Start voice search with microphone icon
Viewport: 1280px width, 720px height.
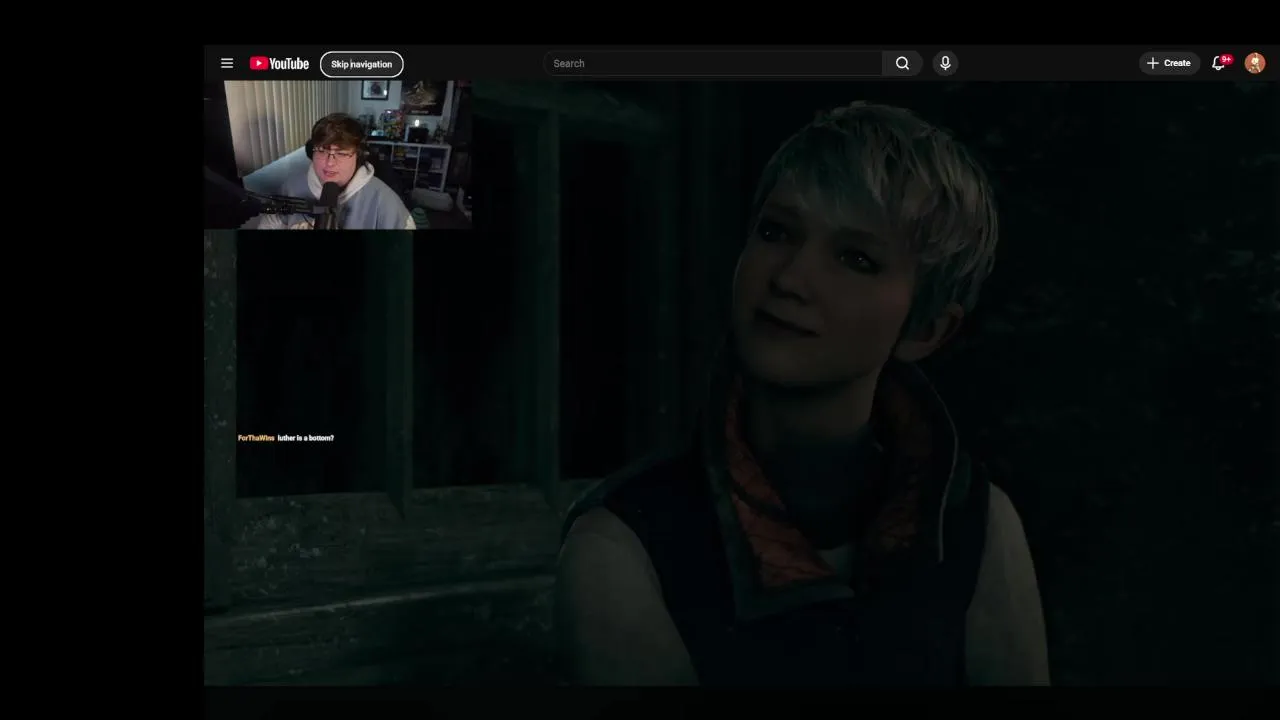click(945, 63)
